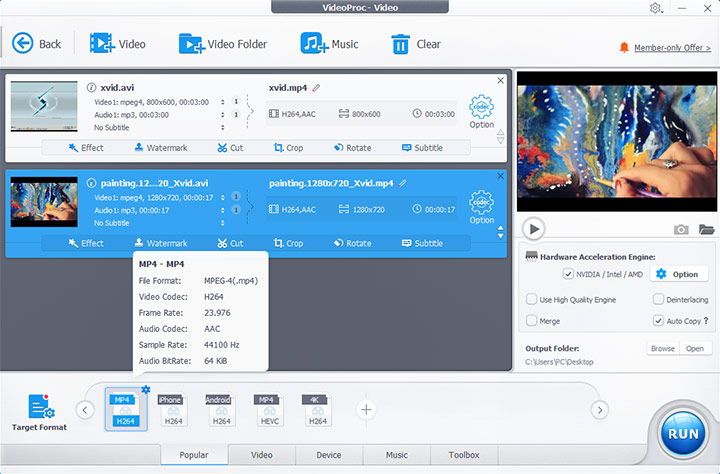This screenshot has height=474, width=720.
Task: Open Target Format settings icon
Action: pos(41,406)
